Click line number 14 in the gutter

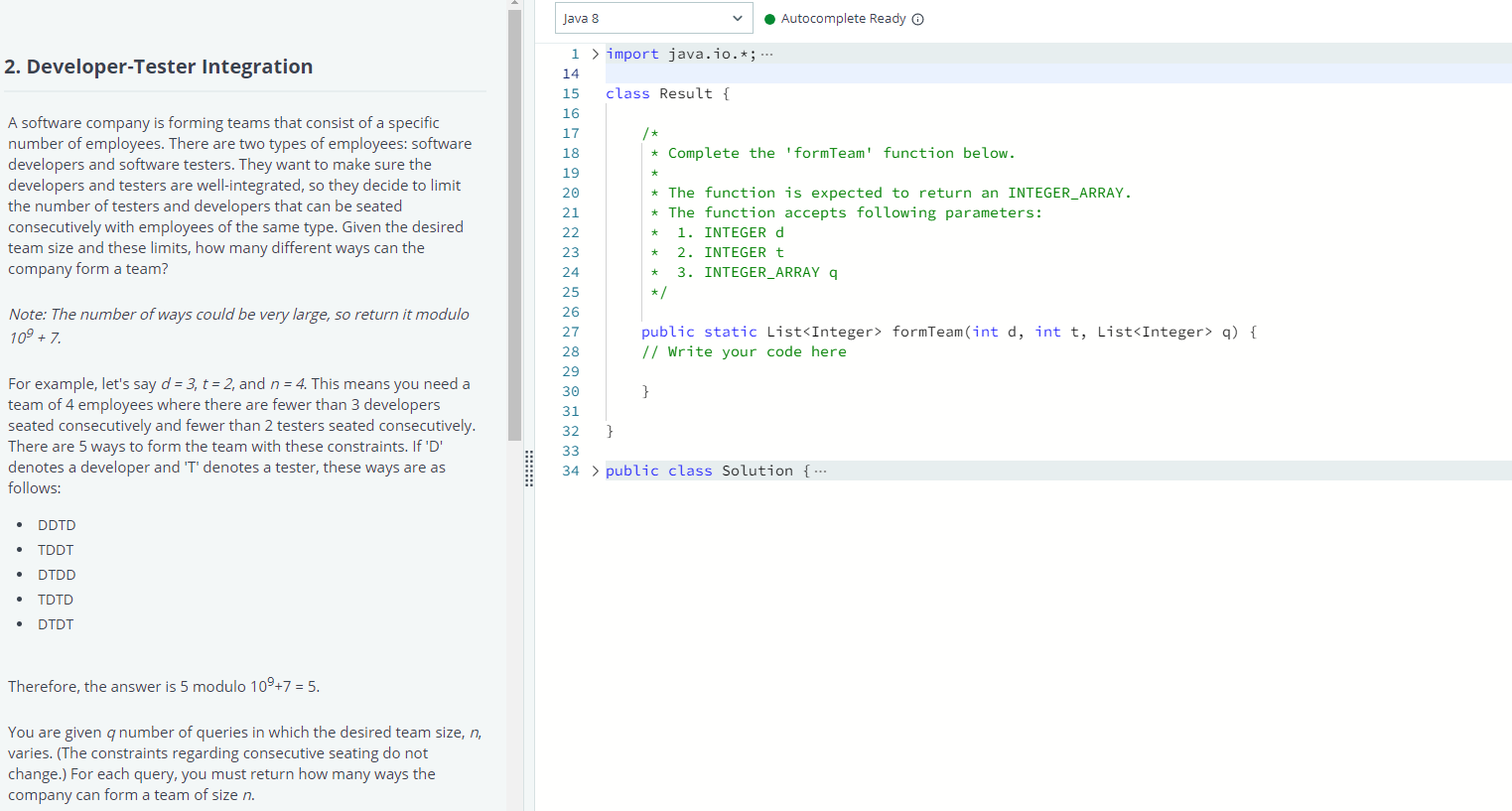[571, 73]
